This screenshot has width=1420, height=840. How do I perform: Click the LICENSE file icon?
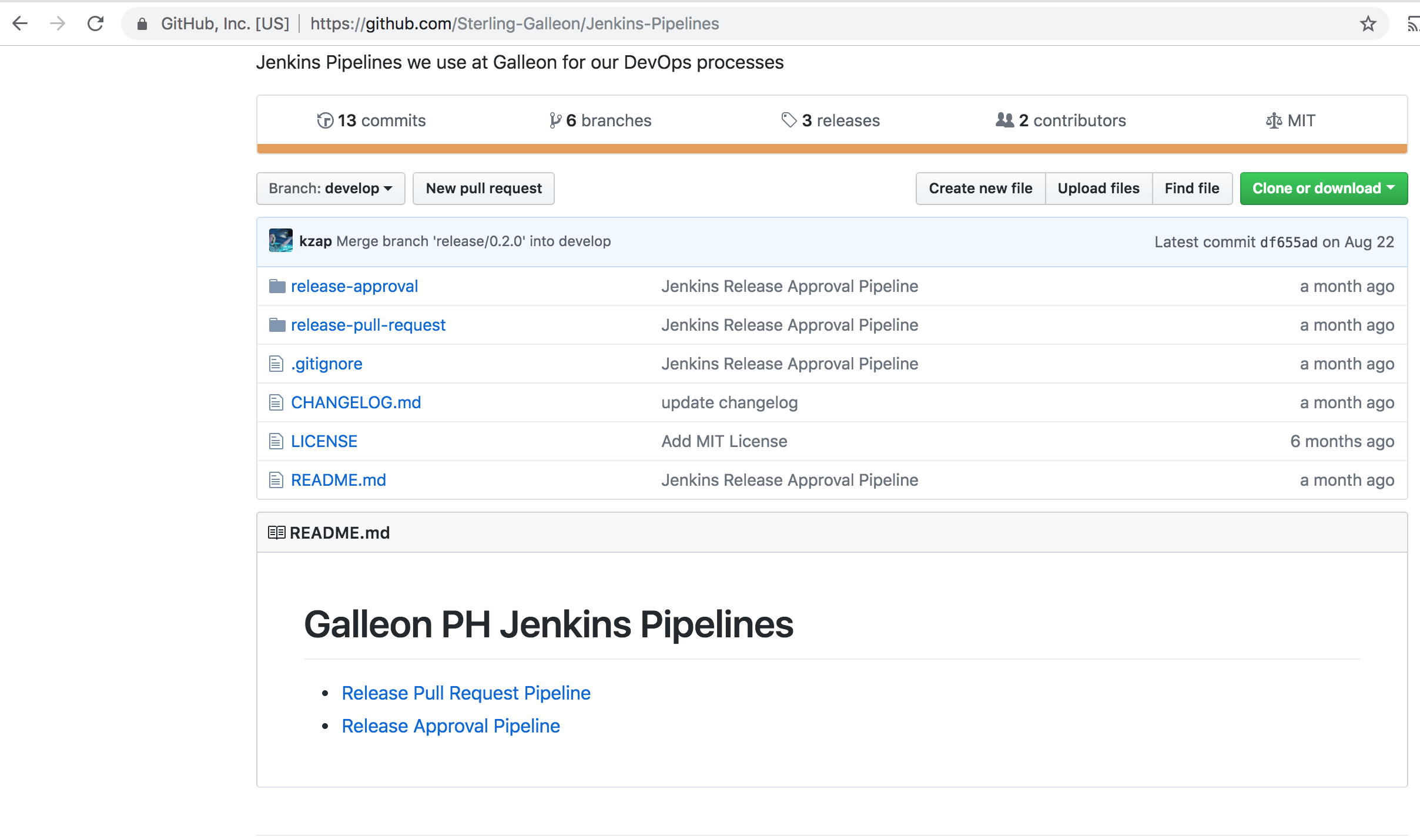click(276, 441)
